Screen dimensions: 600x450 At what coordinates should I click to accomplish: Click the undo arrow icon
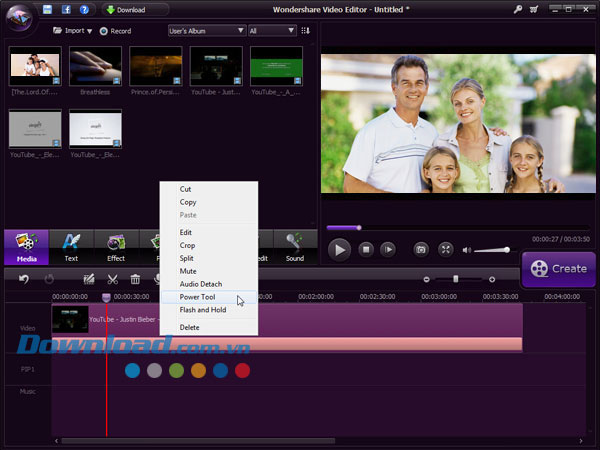24,279
